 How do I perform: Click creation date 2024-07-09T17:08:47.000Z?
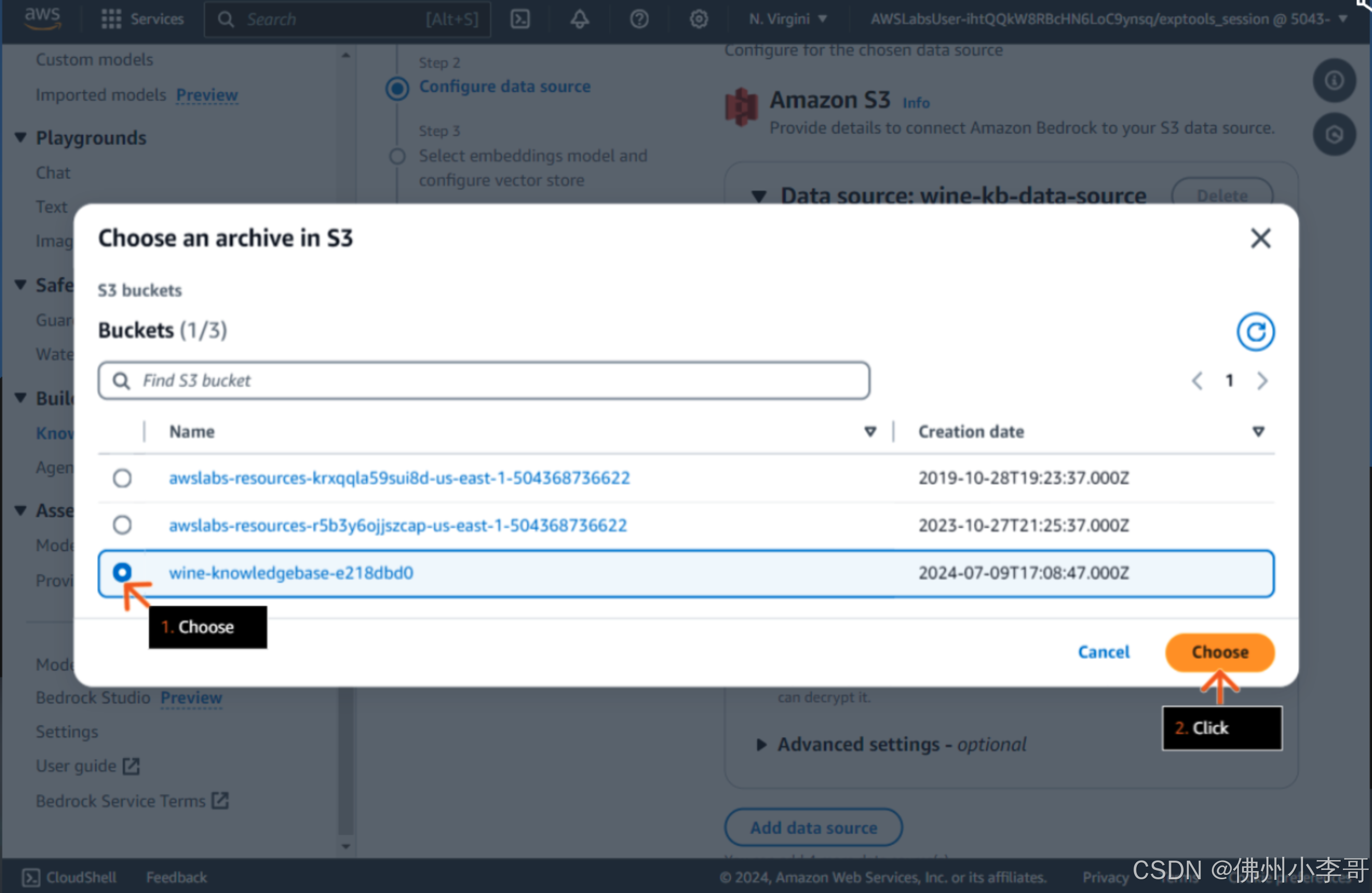(x=1023, y=573)
